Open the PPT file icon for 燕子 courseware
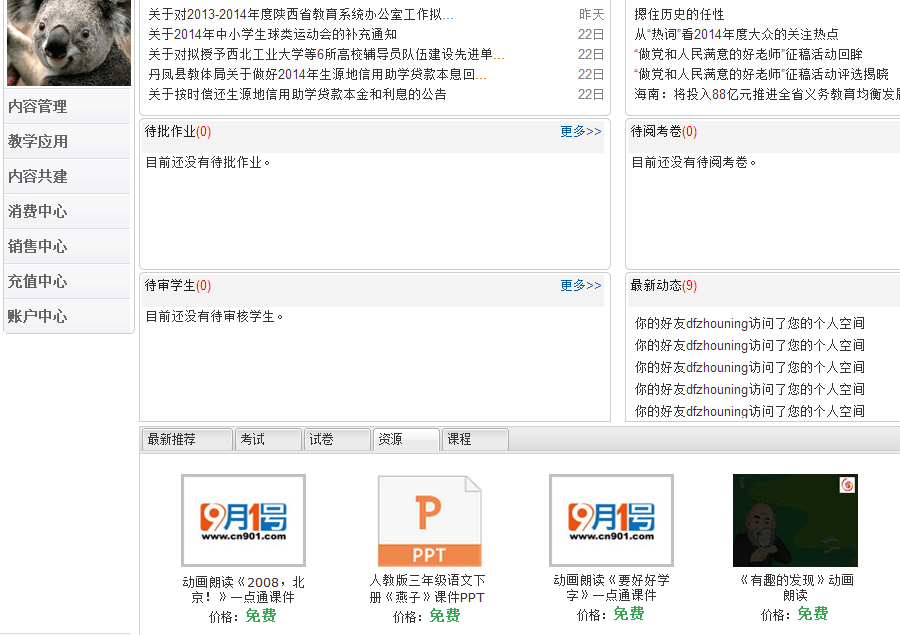 point(429,521)
